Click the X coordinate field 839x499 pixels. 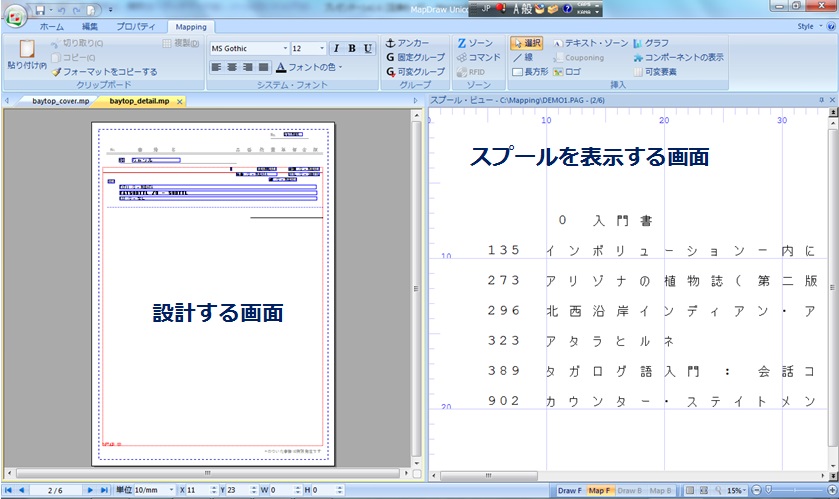pyautogui.click(x=197, y=490)
